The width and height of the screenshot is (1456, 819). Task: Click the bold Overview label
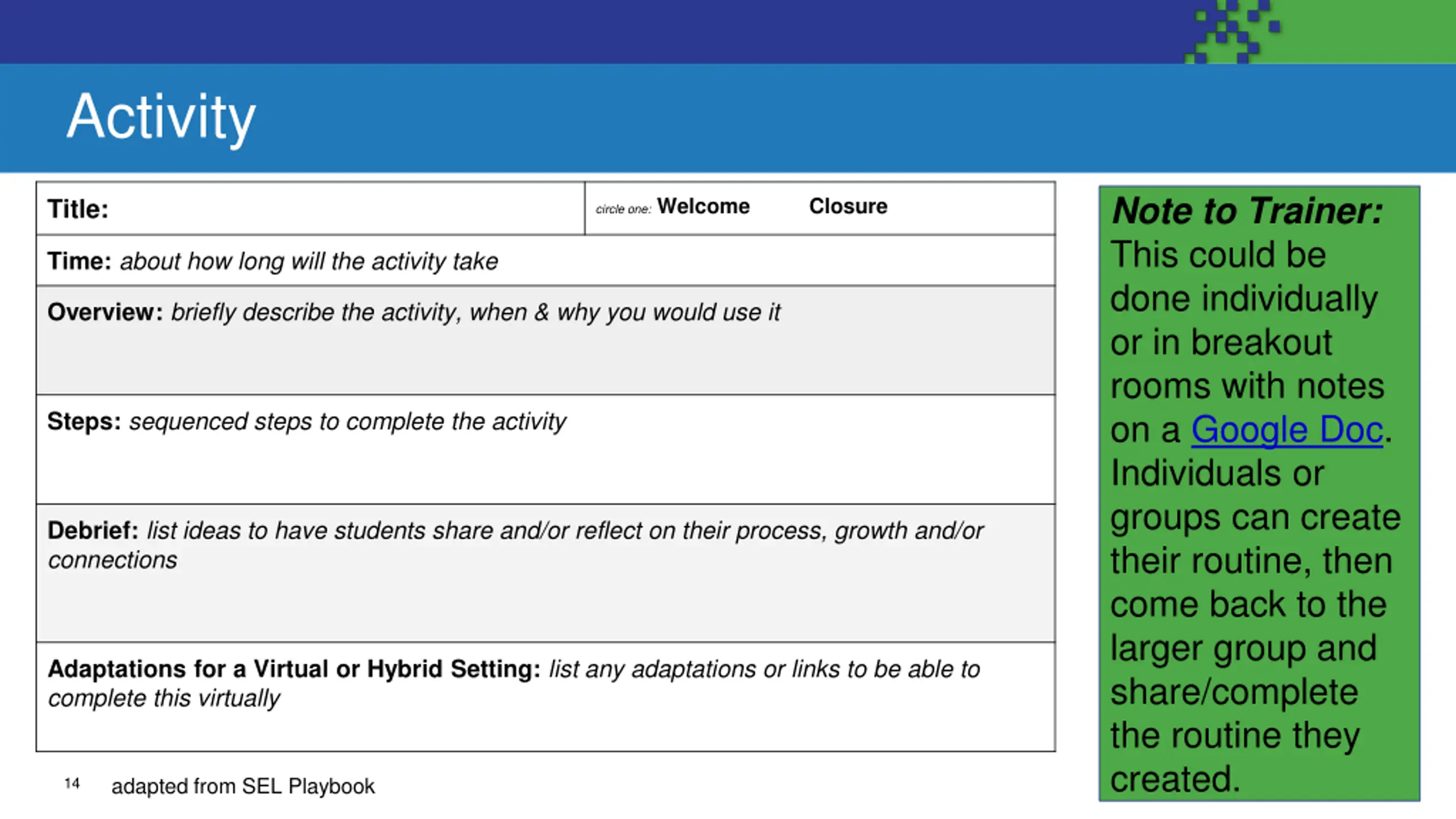(x=105, y=312)
